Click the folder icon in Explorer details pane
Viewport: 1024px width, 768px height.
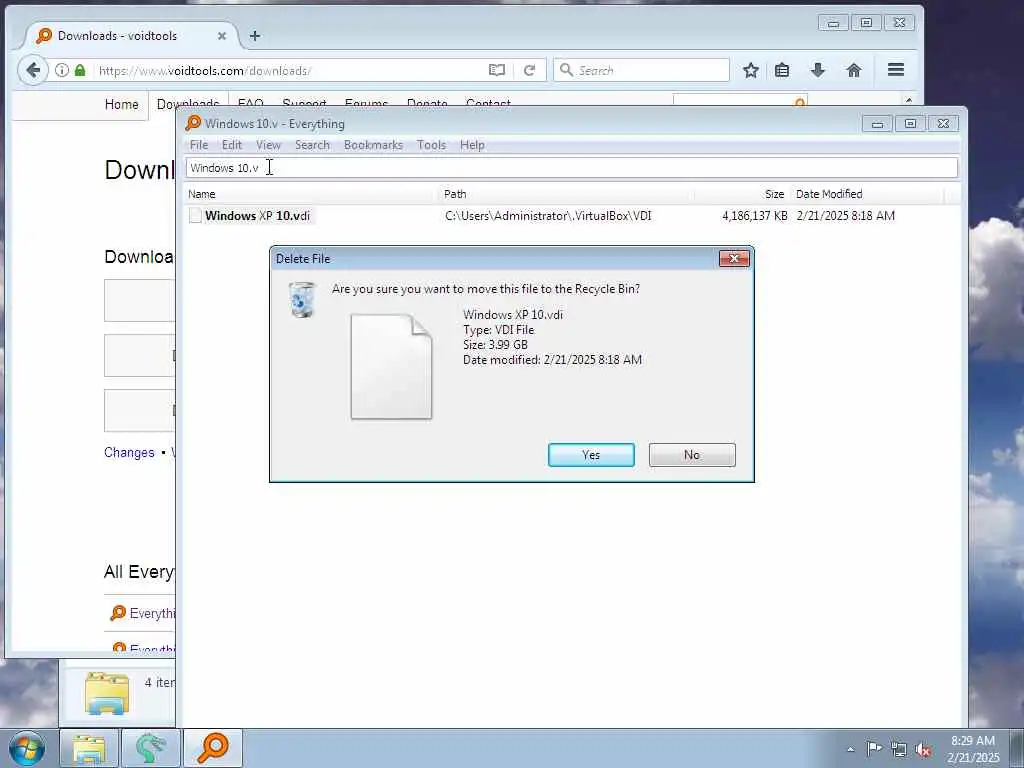click(107, 693)
